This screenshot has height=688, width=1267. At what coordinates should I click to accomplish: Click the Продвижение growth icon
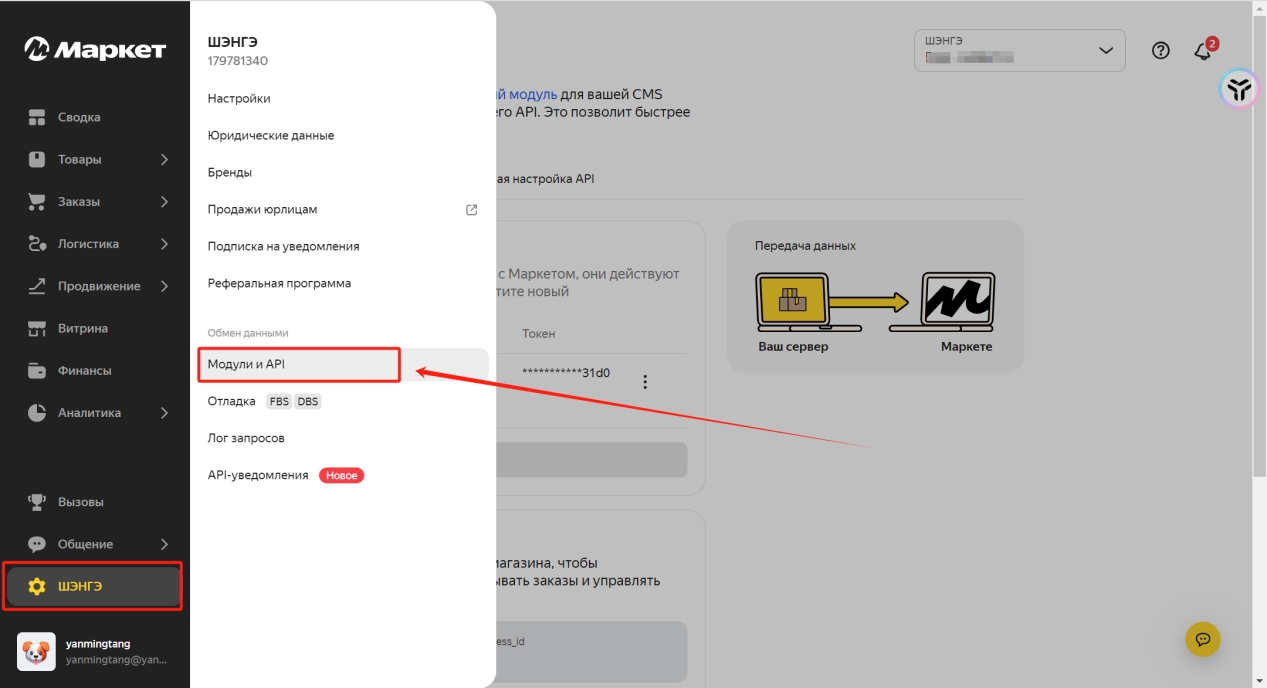tap(37, 286)
